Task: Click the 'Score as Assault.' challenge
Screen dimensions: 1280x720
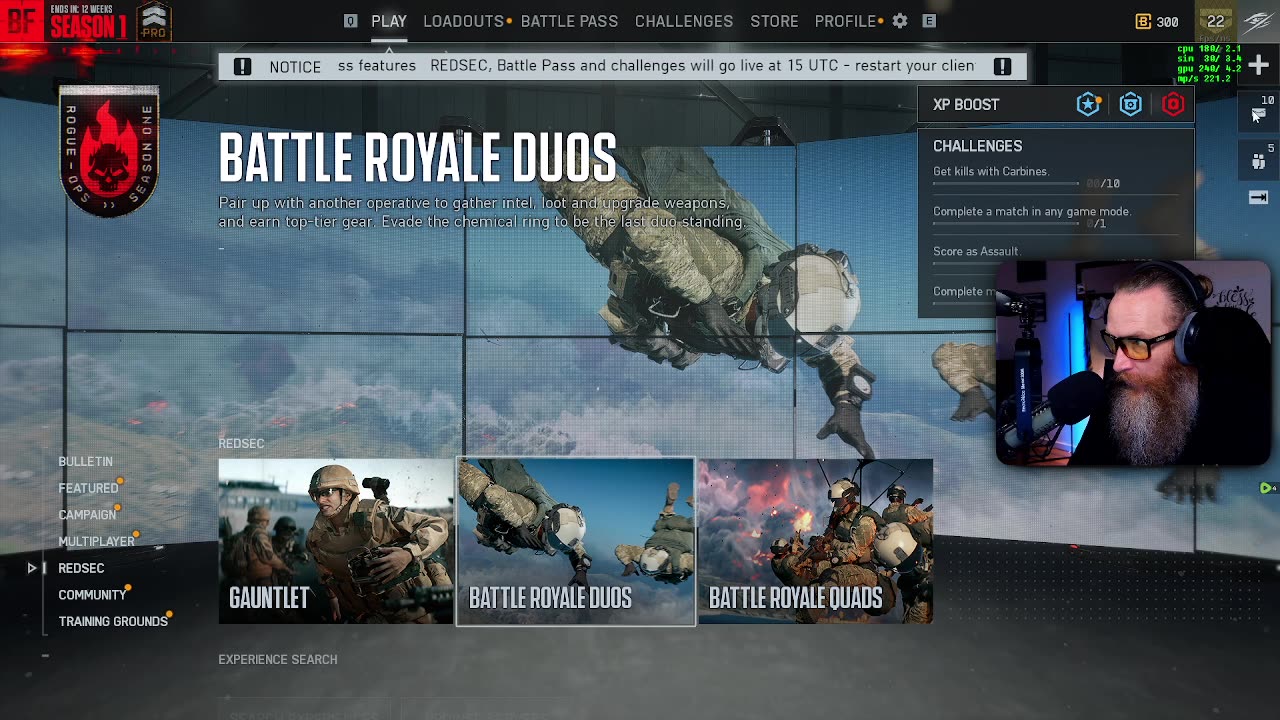Action: pyautogui.click(x=976, y=252)
